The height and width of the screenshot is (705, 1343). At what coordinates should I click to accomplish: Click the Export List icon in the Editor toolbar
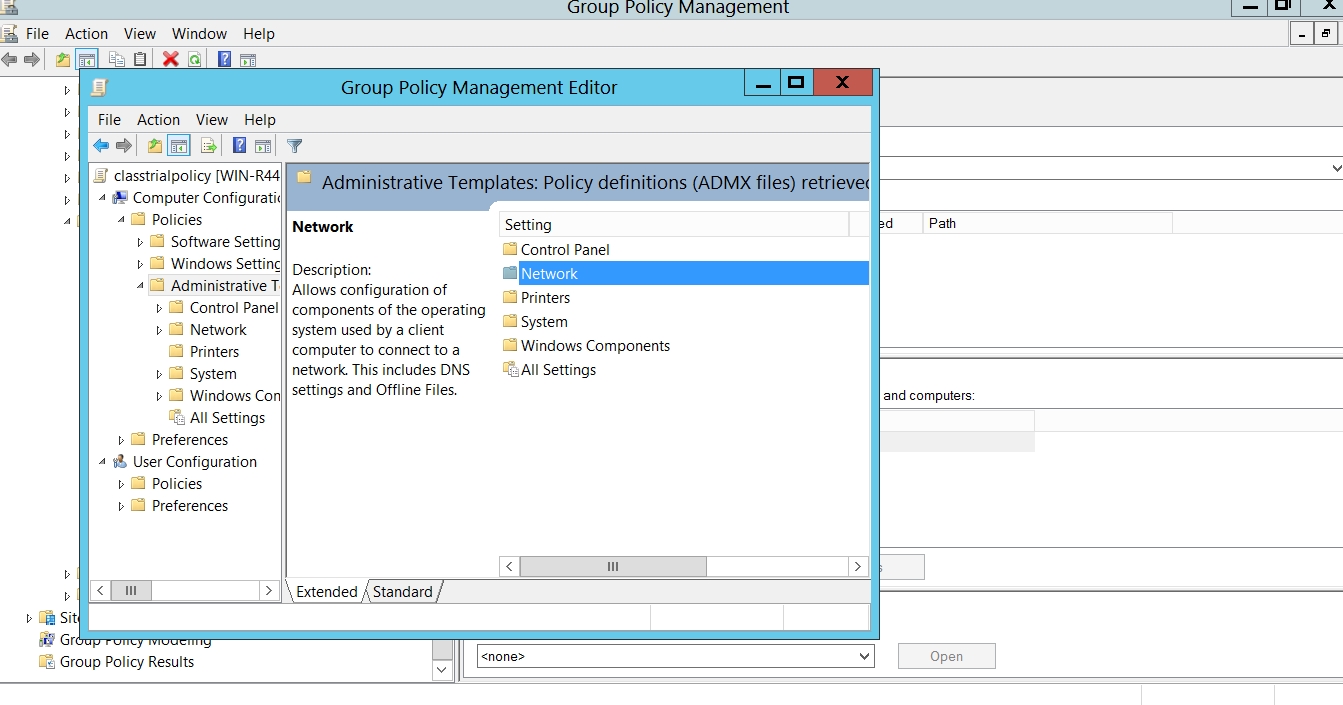208,146
